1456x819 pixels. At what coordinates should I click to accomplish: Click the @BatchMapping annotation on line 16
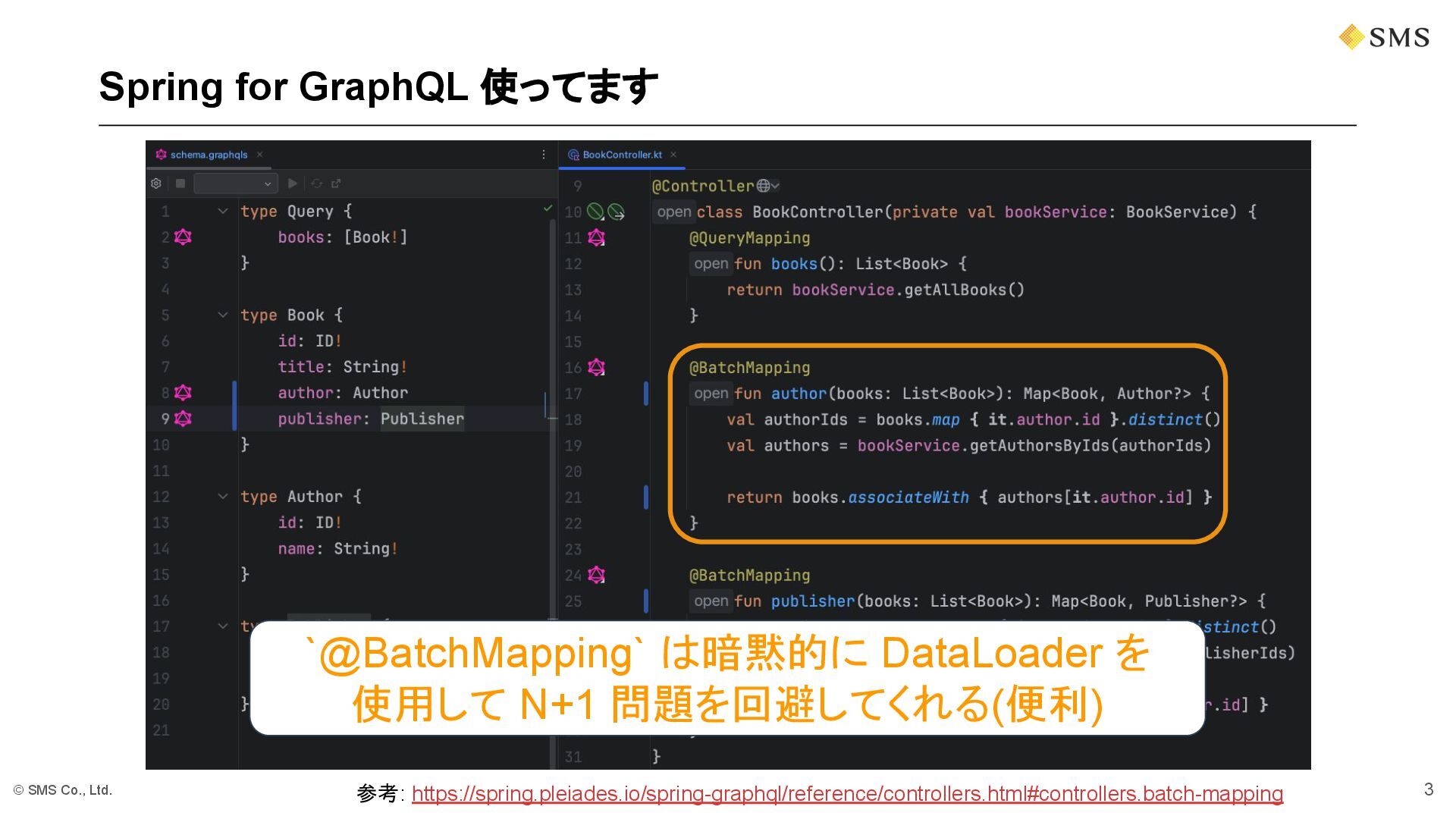pos(749,368)
